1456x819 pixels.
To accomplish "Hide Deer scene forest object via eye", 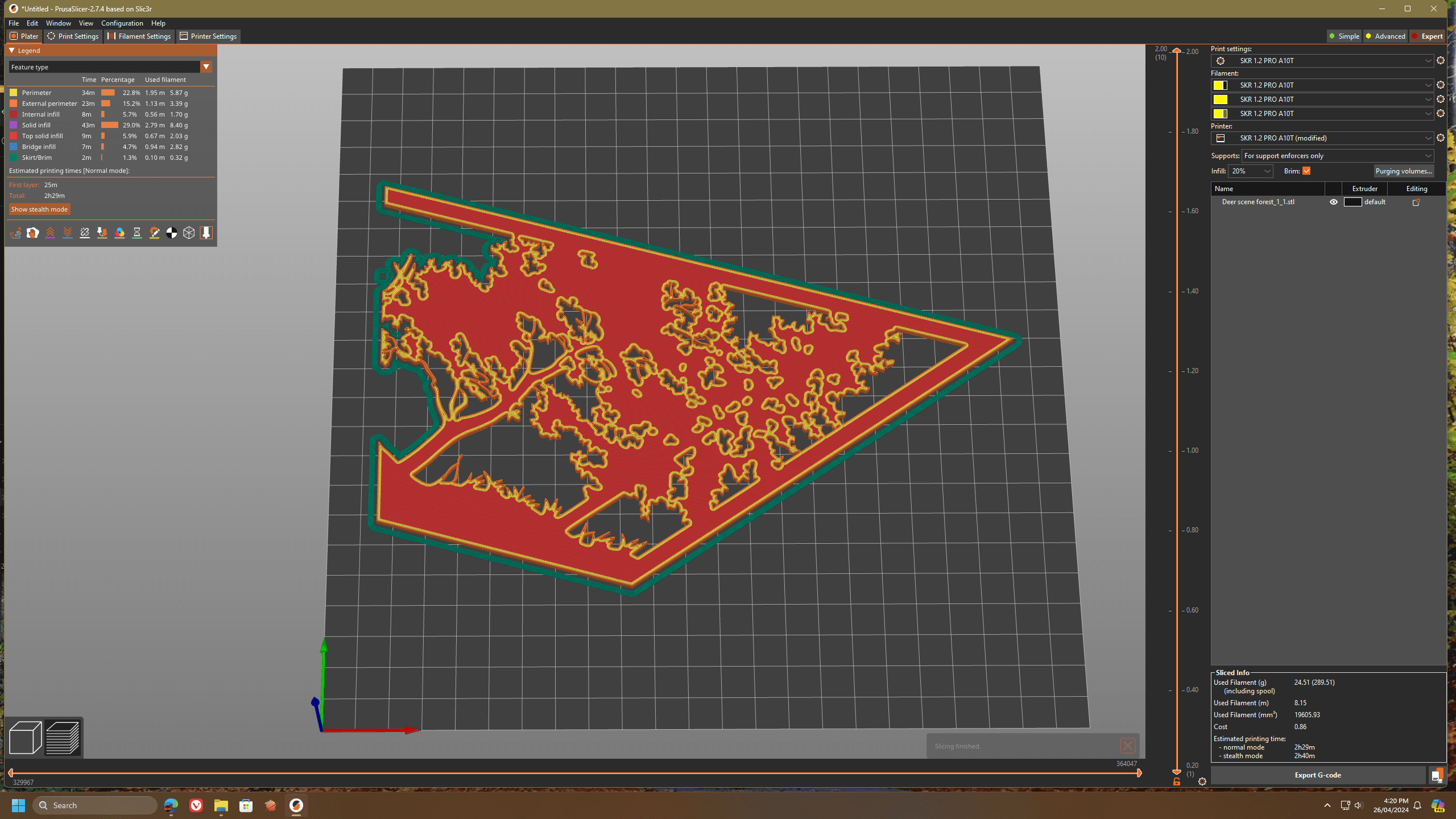I will click(x=1334, y=202).
